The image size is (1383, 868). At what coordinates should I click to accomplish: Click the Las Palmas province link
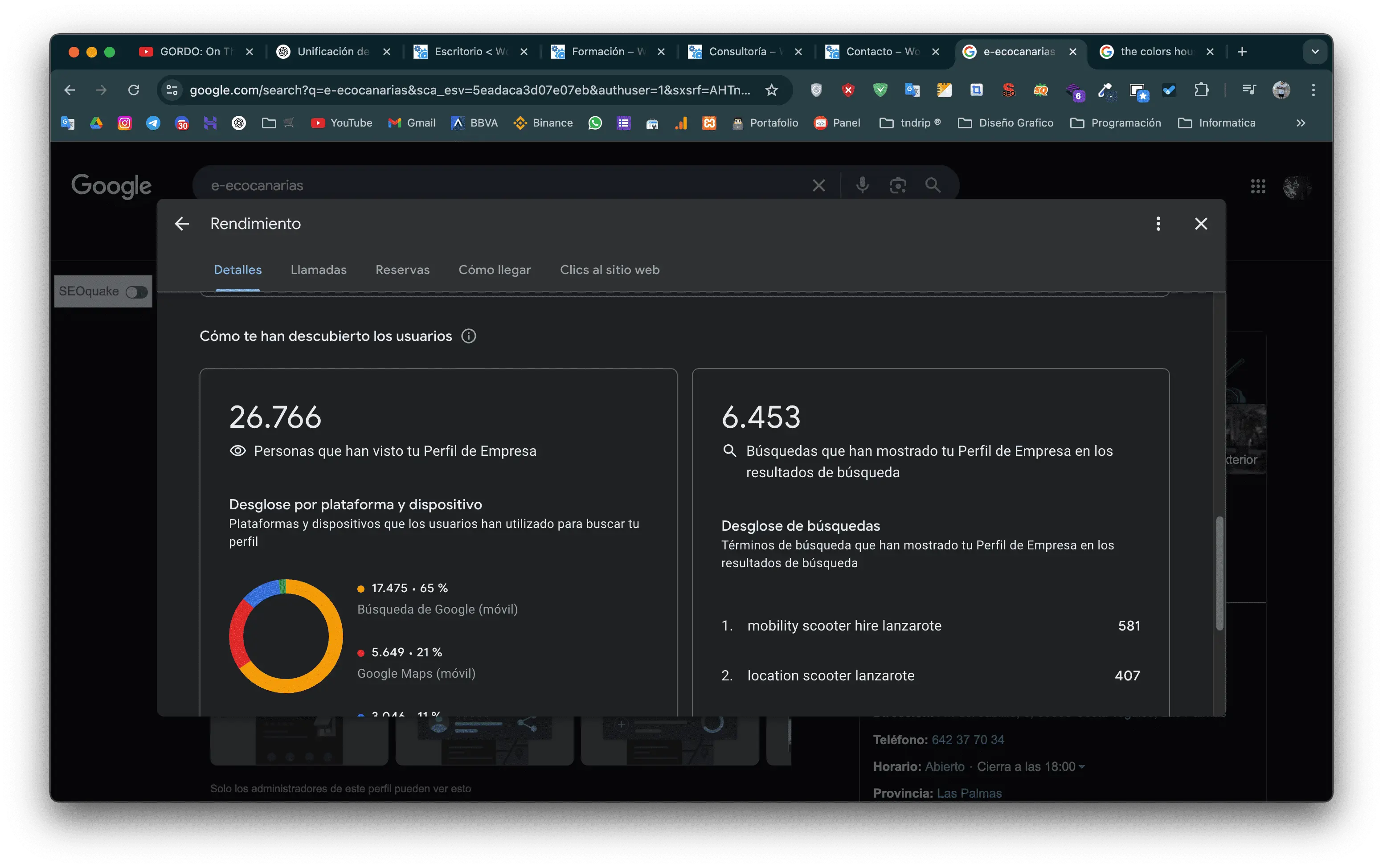pyautogui.click(x=969, y=794)
